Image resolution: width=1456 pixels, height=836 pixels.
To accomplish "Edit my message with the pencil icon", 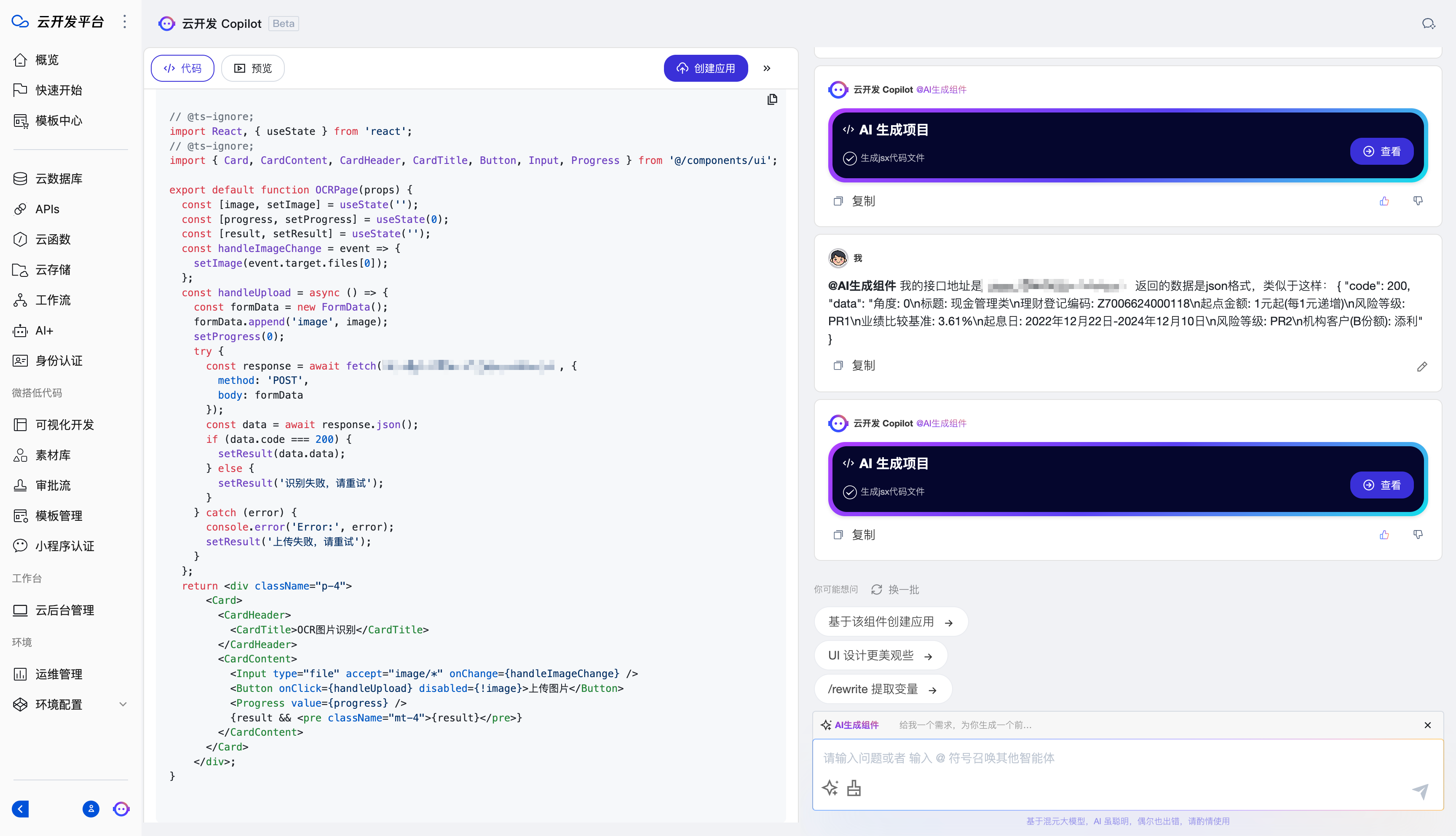I will [1421, 366].
